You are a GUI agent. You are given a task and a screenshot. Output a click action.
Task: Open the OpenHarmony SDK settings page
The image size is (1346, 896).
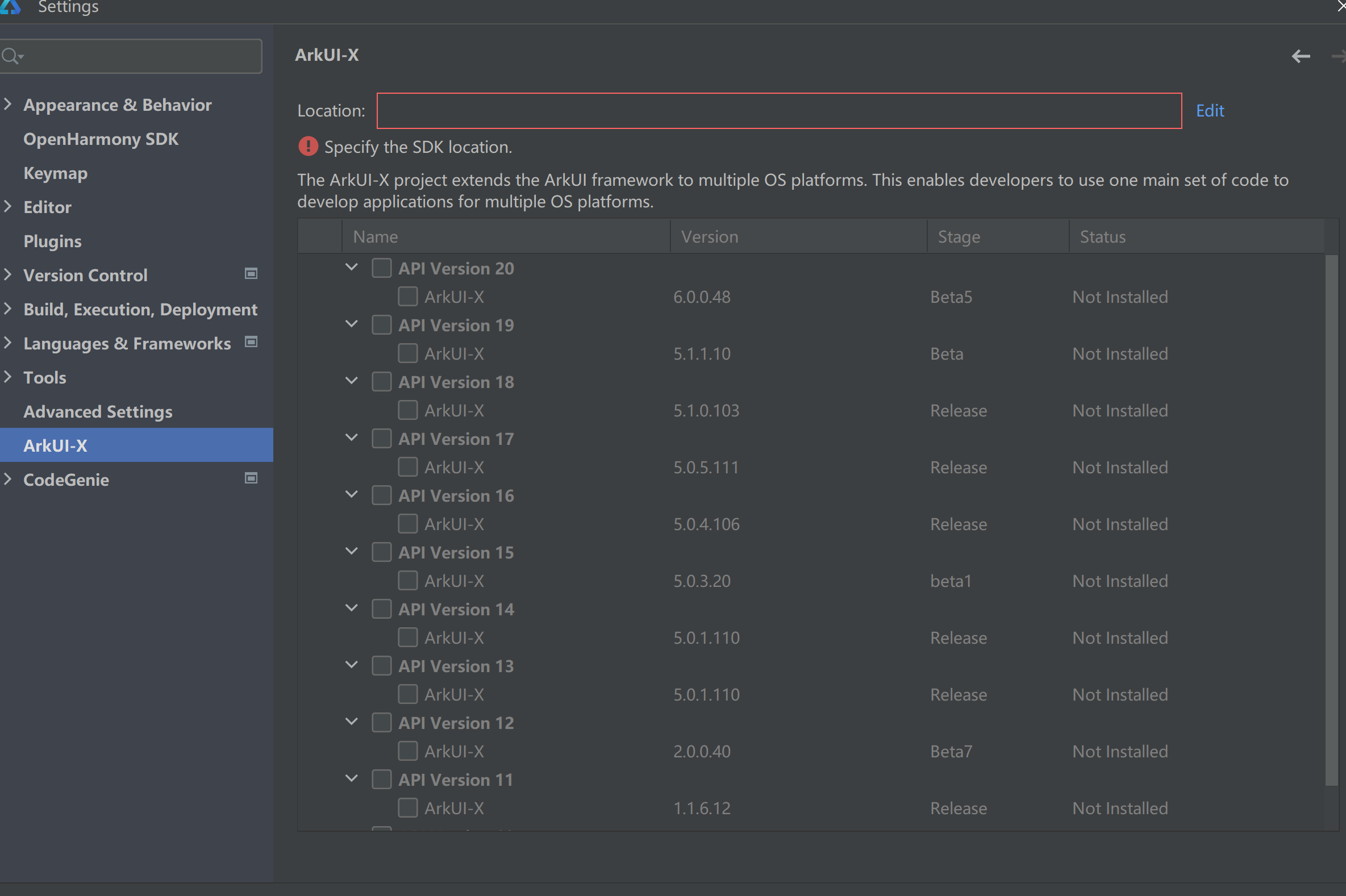[x=101, y=139]
